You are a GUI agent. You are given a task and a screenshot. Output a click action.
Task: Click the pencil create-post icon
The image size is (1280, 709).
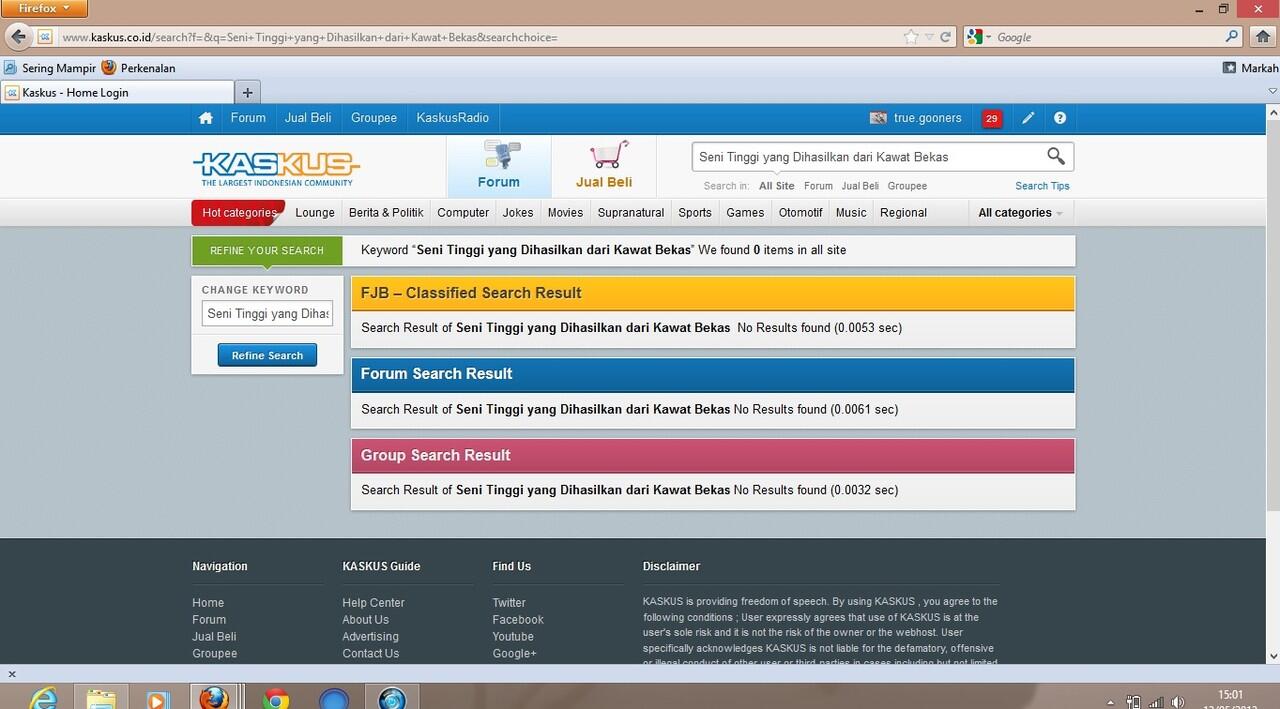[1028, 118]
